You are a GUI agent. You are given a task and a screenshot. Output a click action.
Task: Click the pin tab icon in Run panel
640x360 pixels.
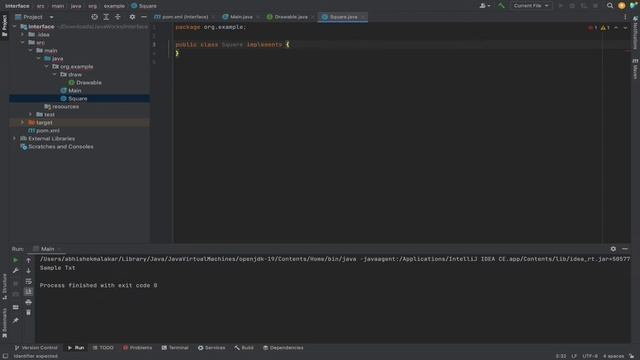click(x=16, y=321)
